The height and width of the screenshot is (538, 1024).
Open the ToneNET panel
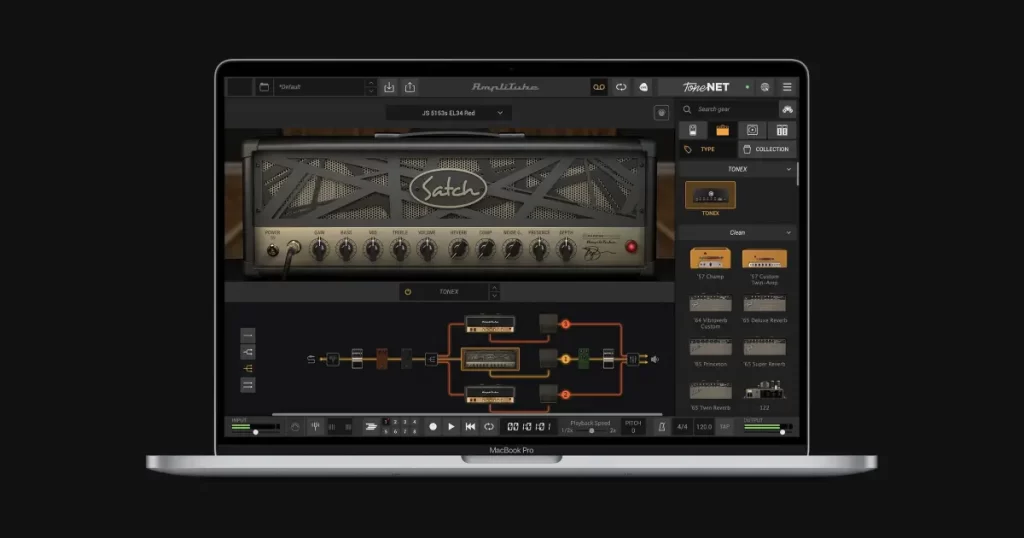(x=706, y=87)
